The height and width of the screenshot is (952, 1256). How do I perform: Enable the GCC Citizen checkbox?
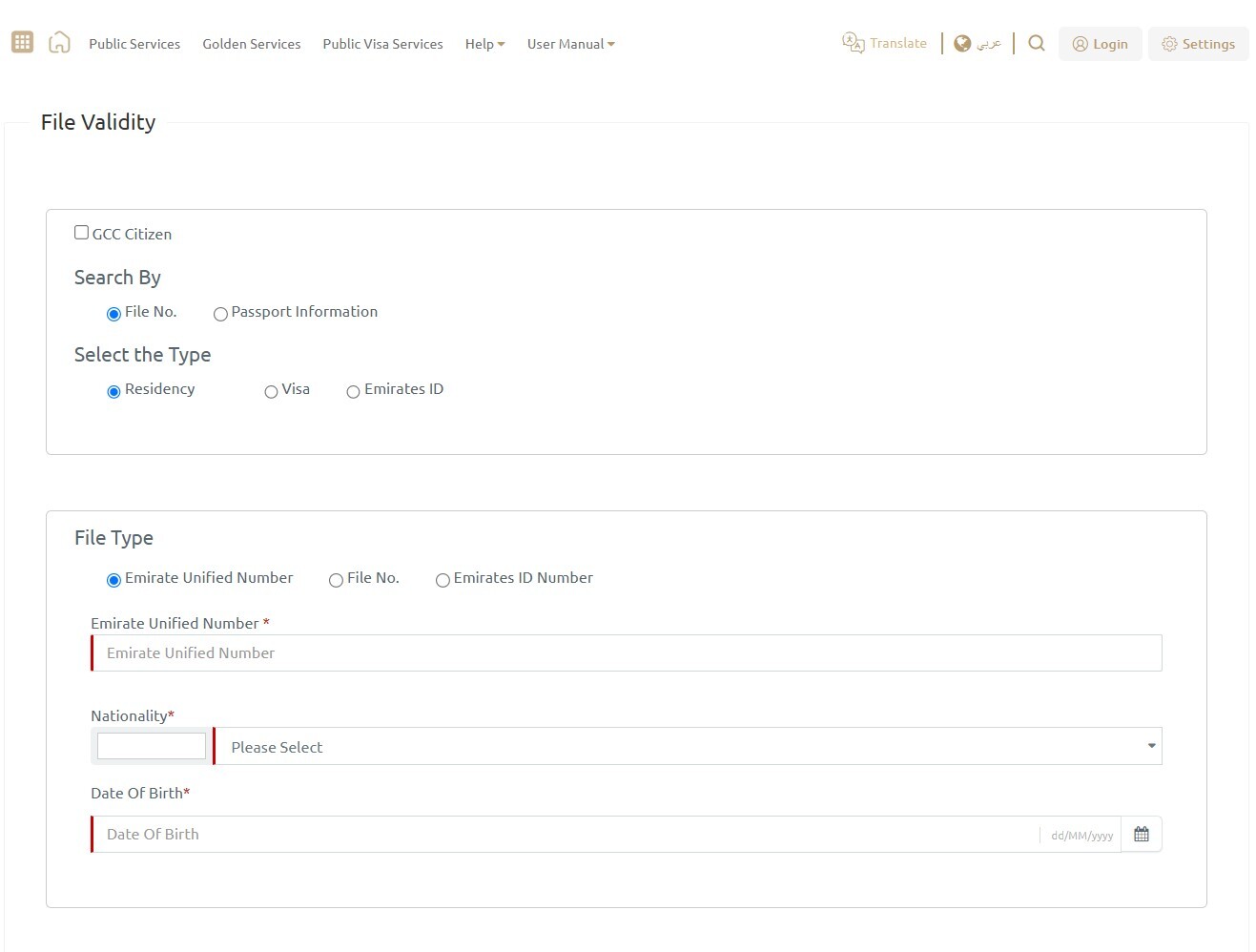pos(82,231)
